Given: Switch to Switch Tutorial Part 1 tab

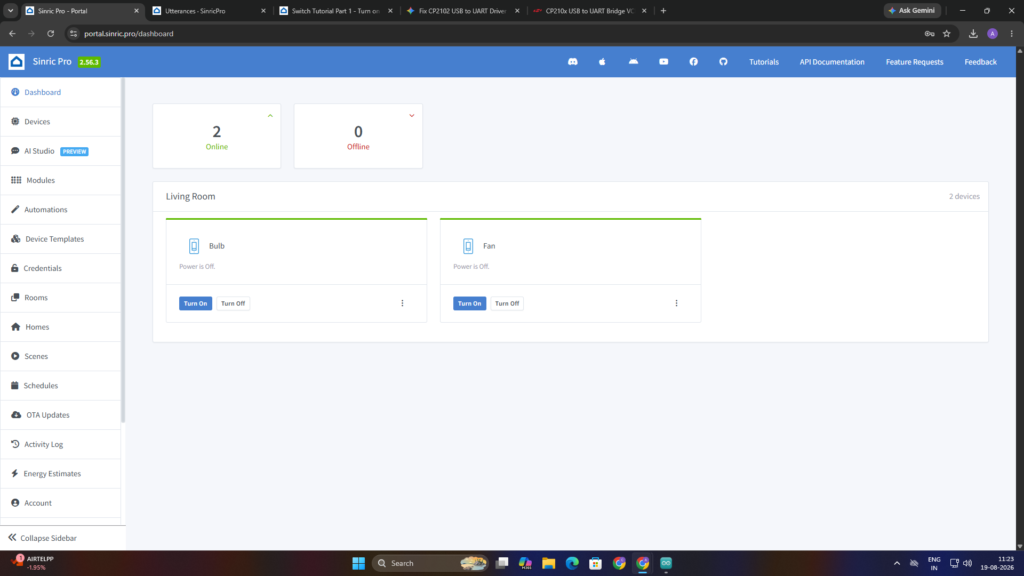Looking at the screenshot, I should 336,11.
